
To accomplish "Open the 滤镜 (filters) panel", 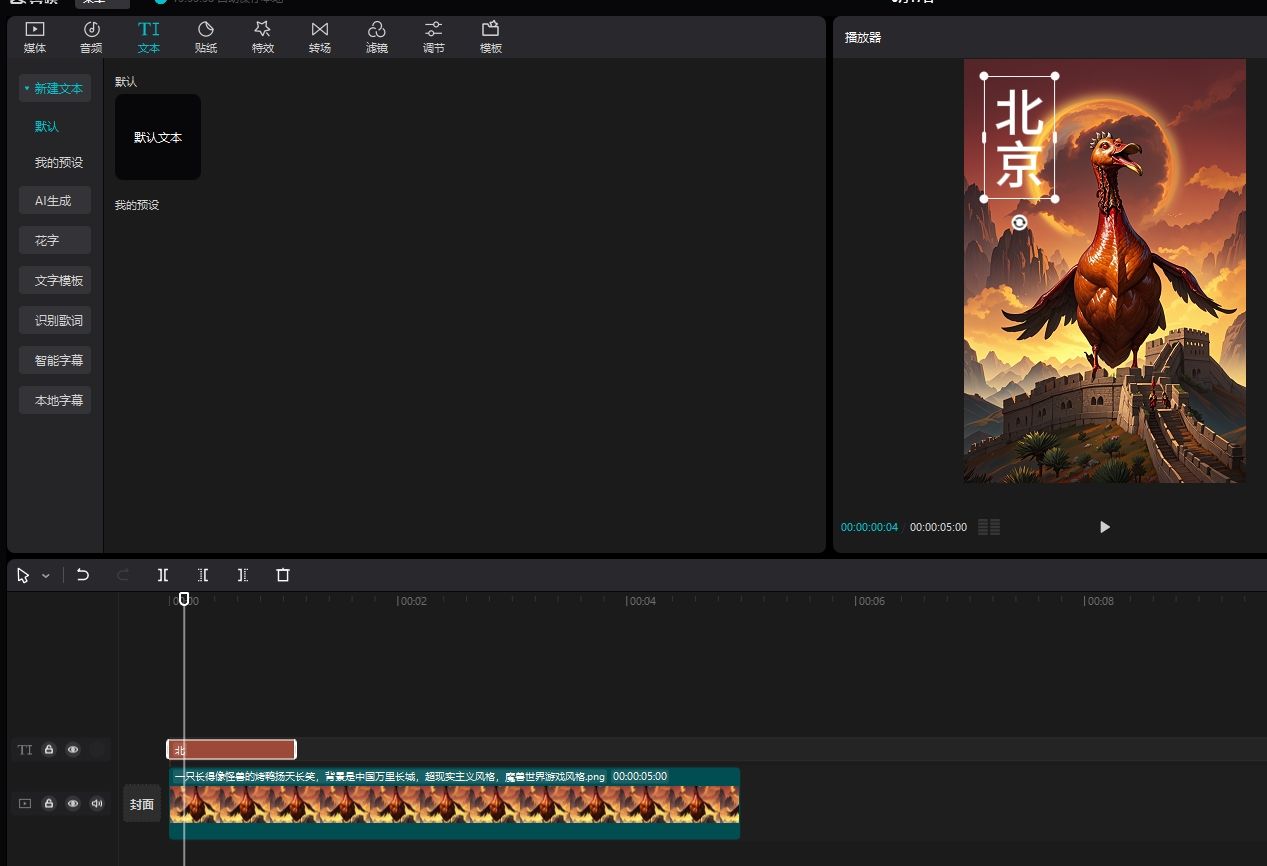I will click(377, 37).
